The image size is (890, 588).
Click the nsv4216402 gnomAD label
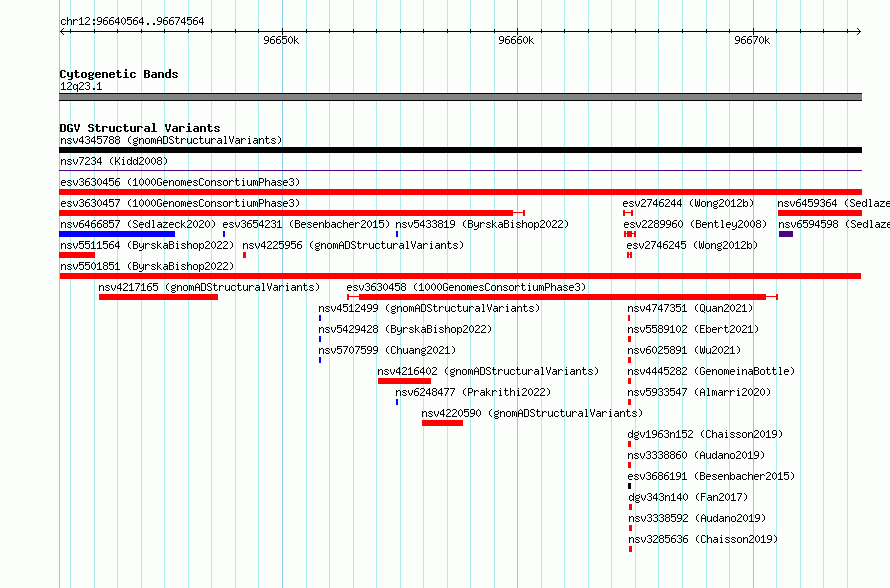(488, 371)
